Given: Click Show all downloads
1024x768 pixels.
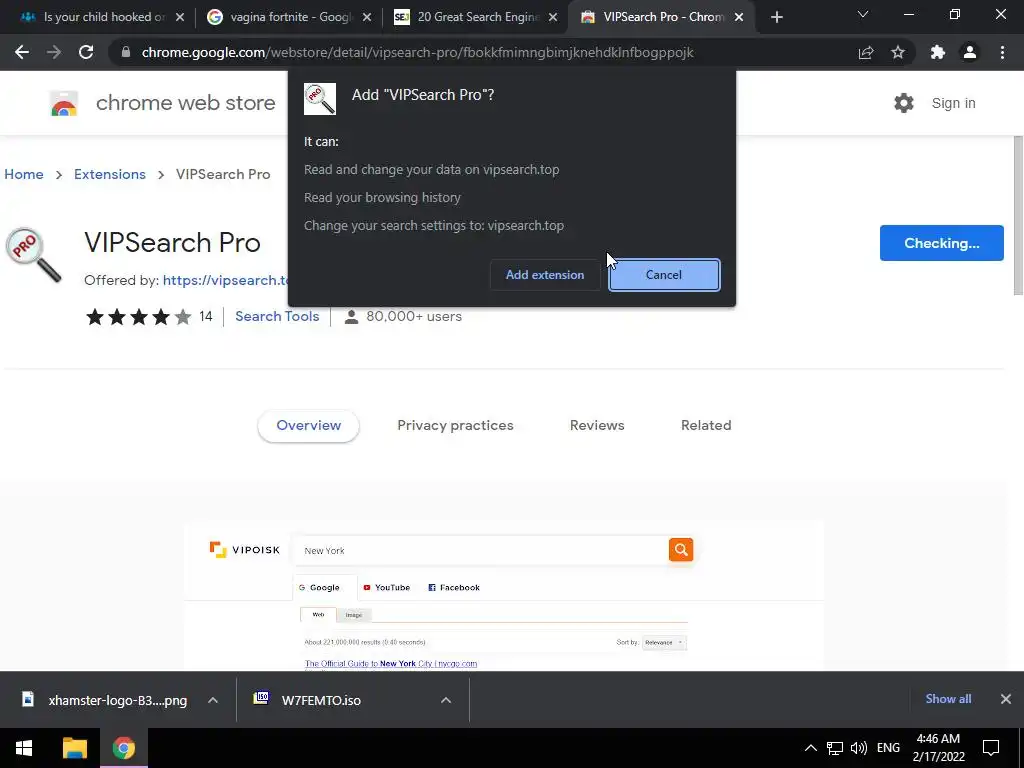Looking at the screenshot, I should [948, 699].
